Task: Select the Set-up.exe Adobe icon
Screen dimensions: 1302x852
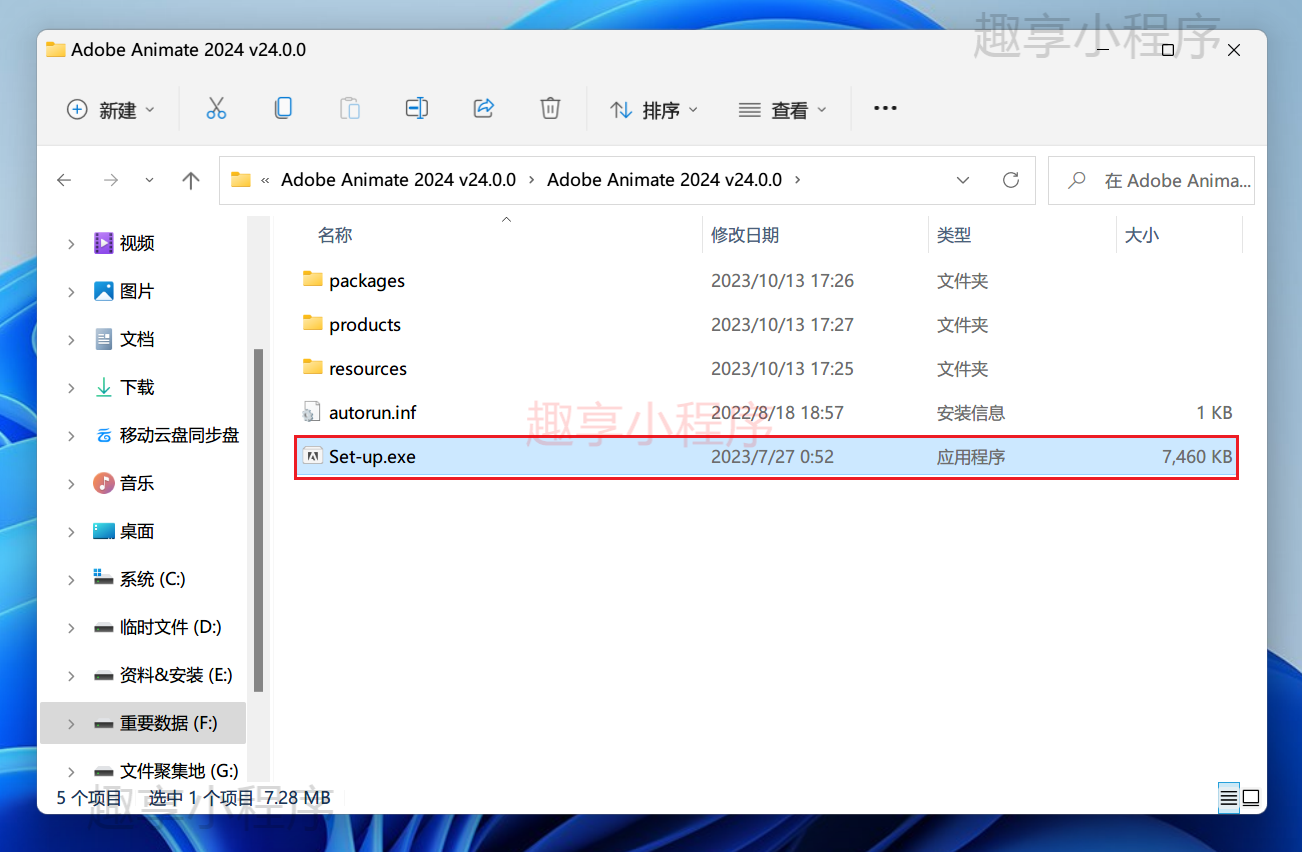Action: (x=313, y=457)
